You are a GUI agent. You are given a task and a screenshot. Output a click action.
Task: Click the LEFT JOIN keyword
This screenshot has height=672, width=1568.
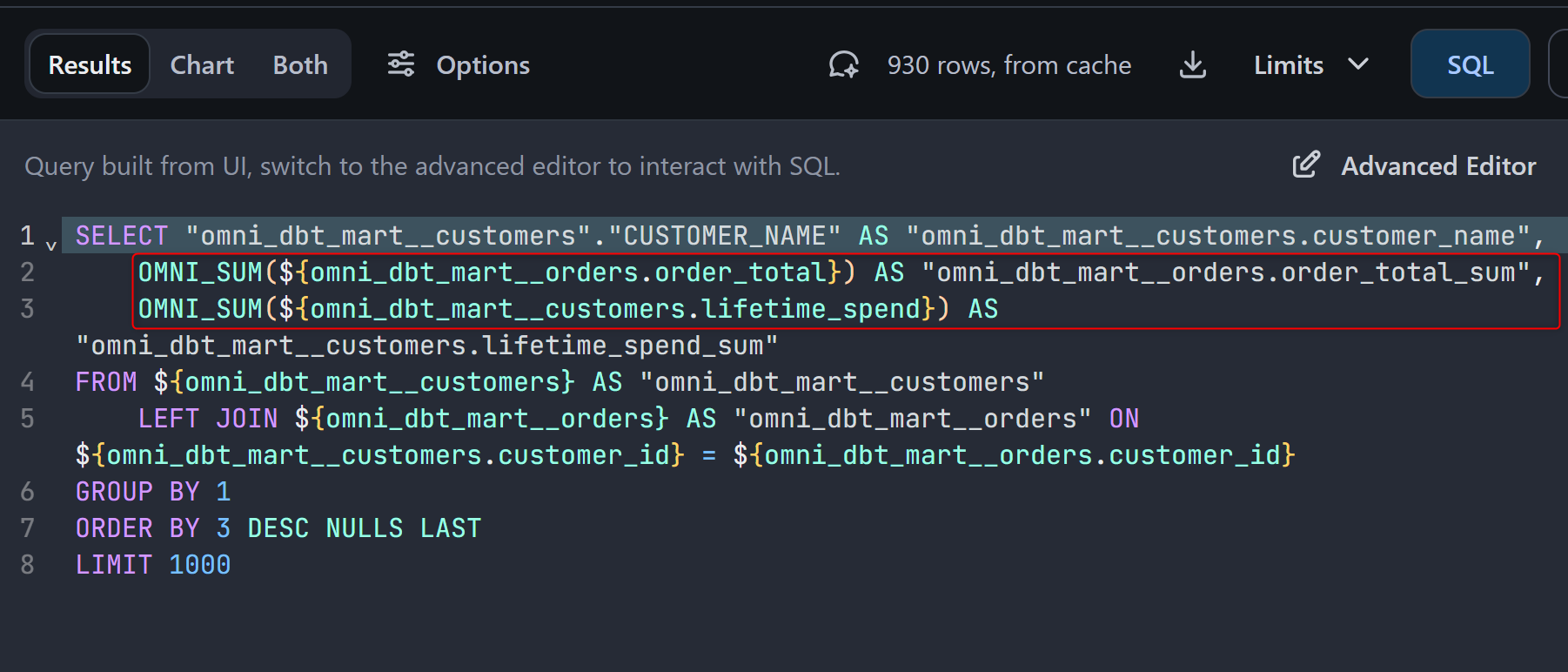208,419
